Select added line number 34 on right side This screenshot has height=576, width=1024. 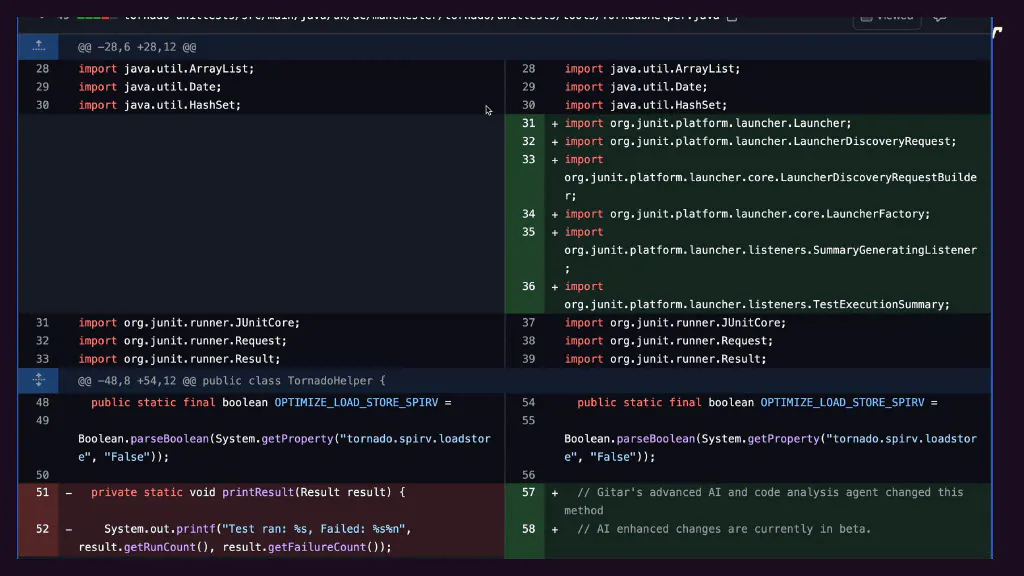[528, 214]
